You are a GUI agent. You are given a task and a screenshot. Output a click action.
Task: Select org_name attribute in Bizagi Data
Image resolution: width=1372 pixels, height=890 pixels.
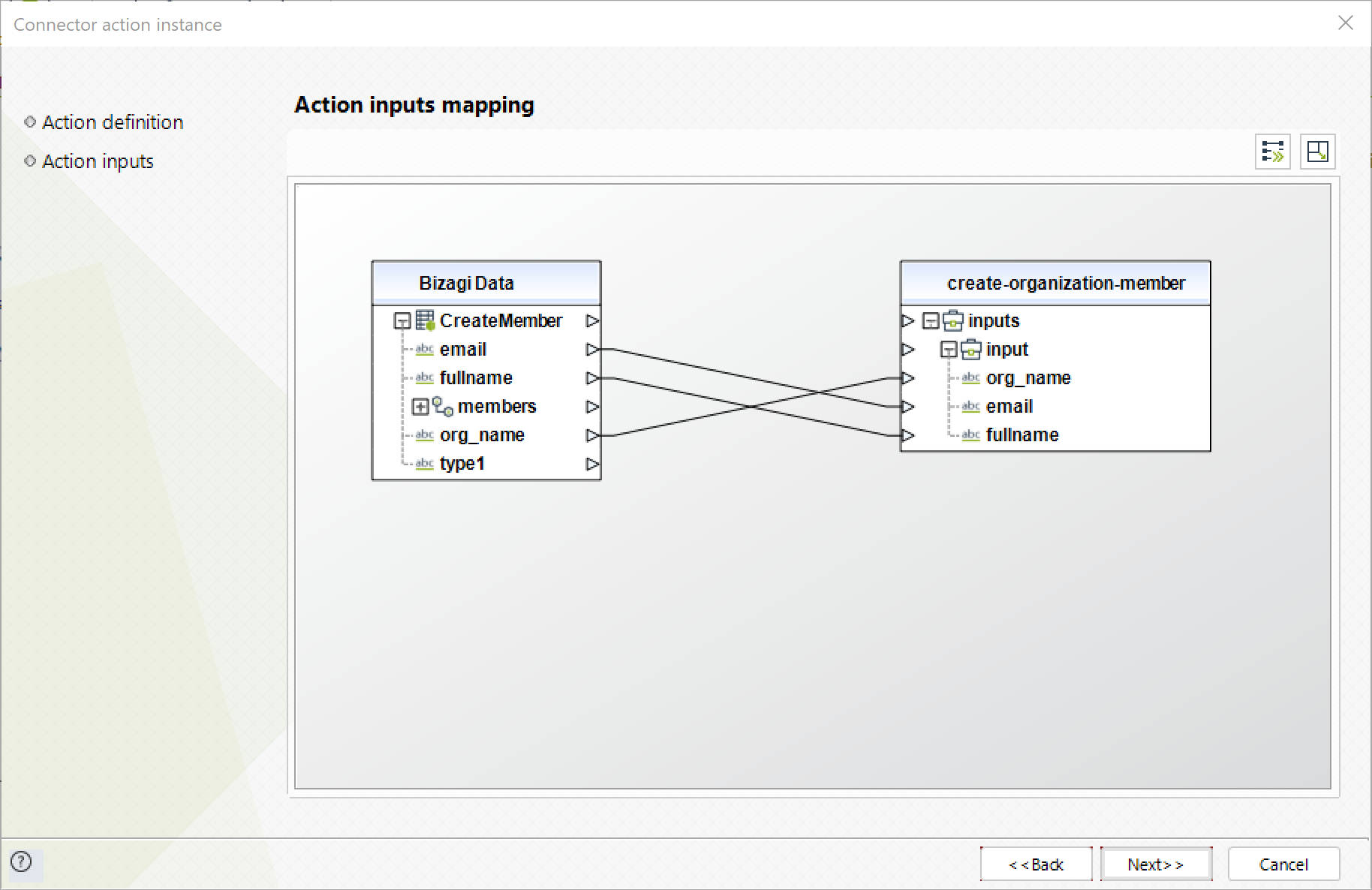pyautogui.click(x=482, y=435)
